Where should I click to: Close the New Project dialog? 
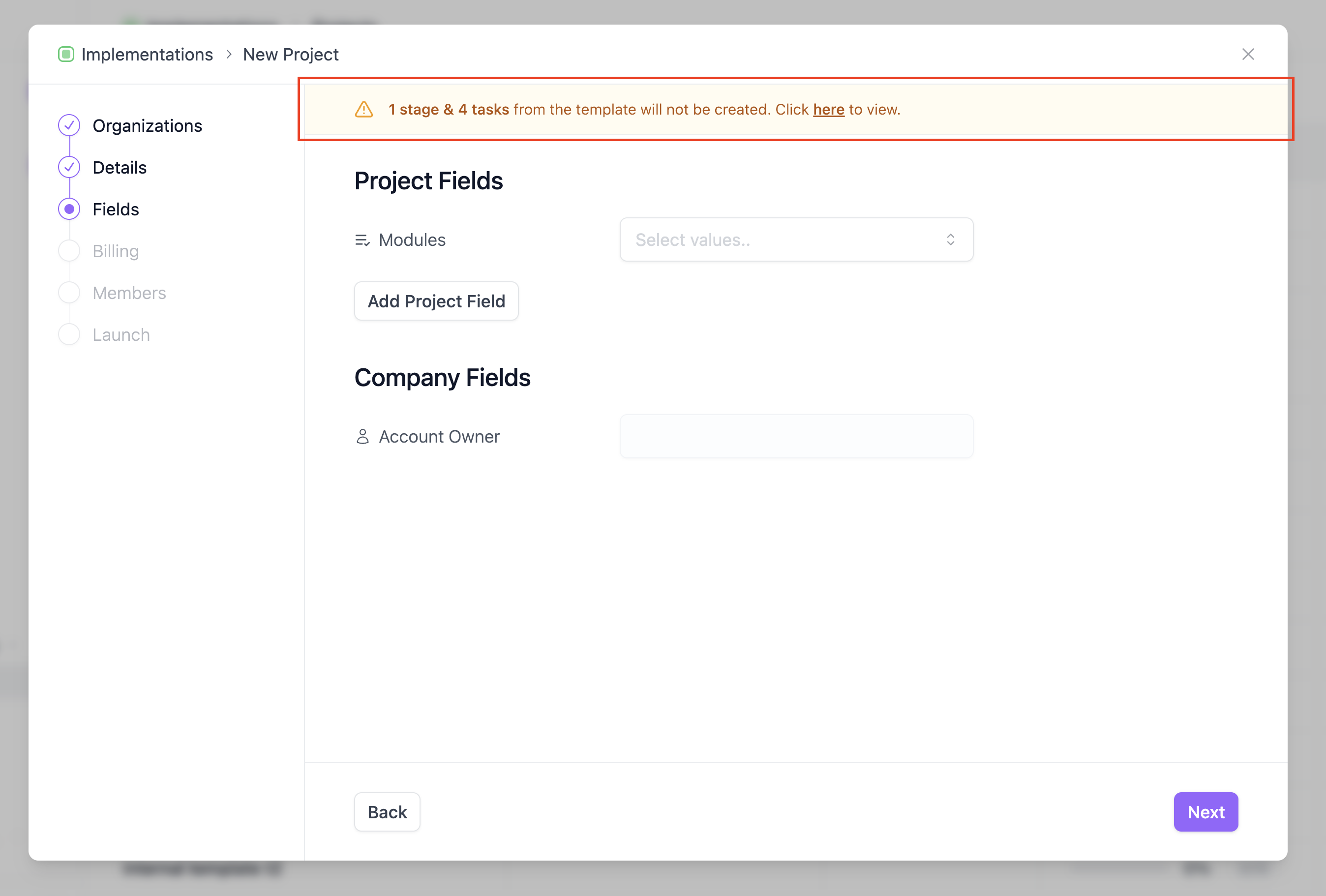pos(1248,54)
